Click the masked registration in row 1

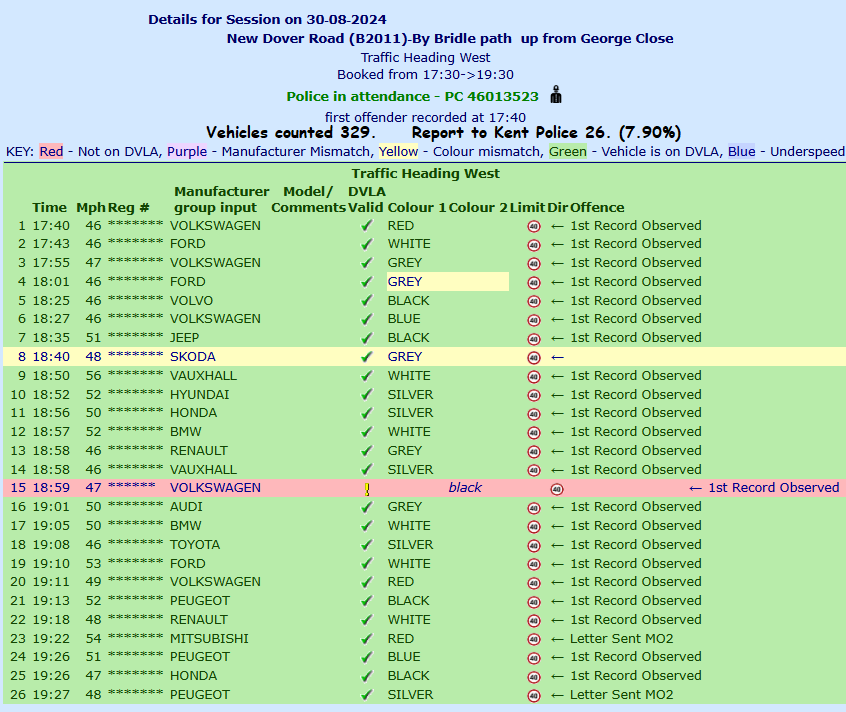click(135, 224)
